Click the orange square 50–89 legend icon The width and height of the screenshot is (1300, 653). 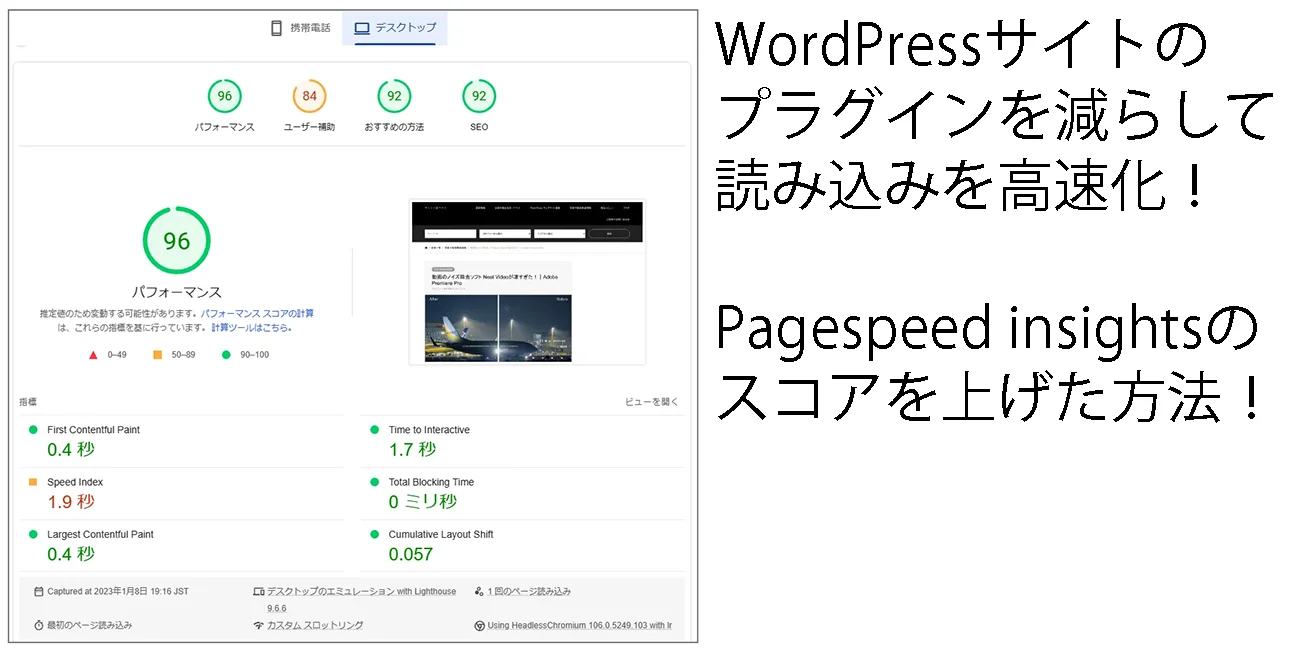click(x=157, y=355)
